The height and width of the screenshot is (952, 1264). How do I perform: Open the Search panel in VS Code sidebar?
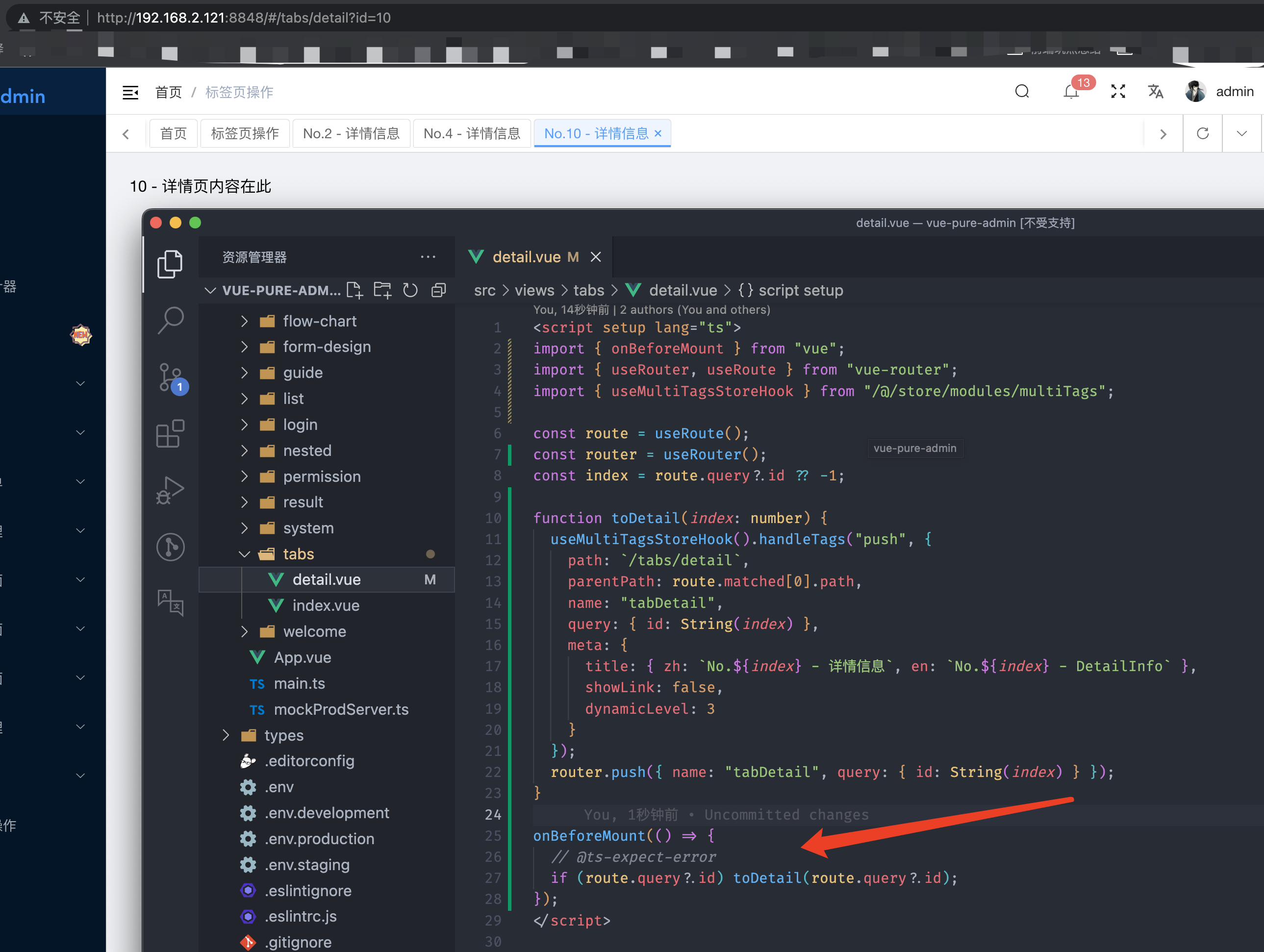(x=170, y=320)
